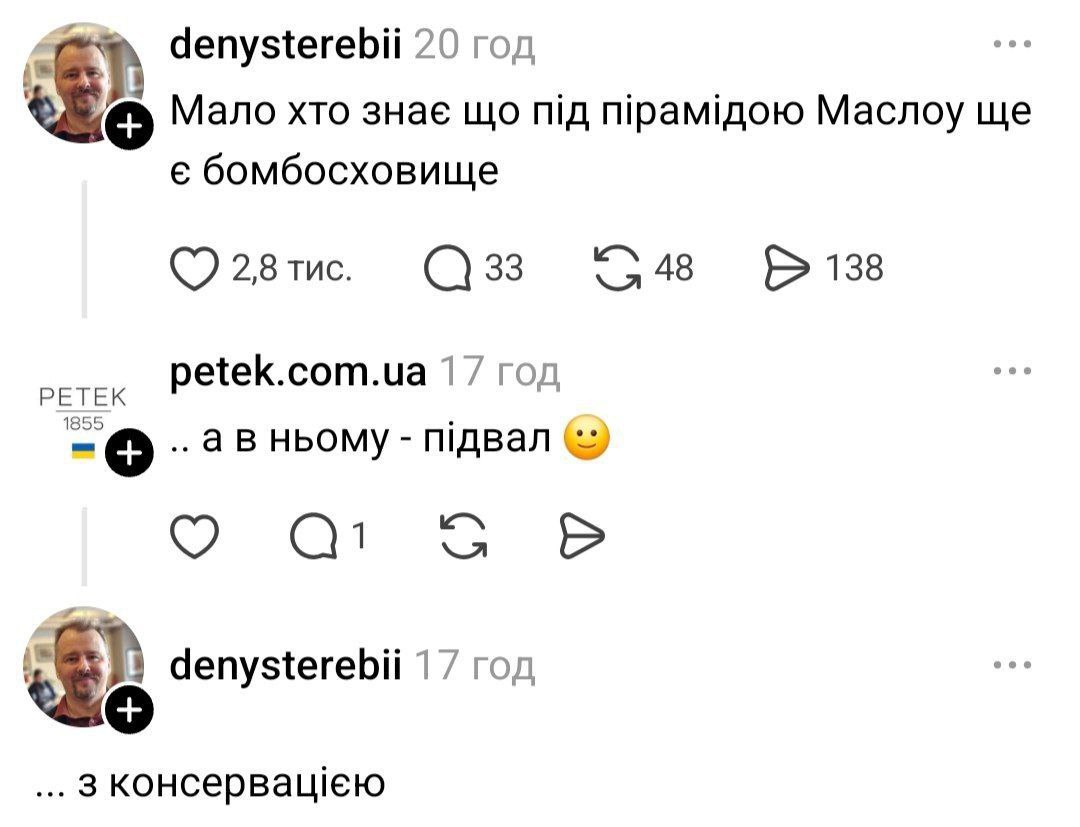Open comments on the first post
This screenshot has height=827, width=1080.
(445, 268)
